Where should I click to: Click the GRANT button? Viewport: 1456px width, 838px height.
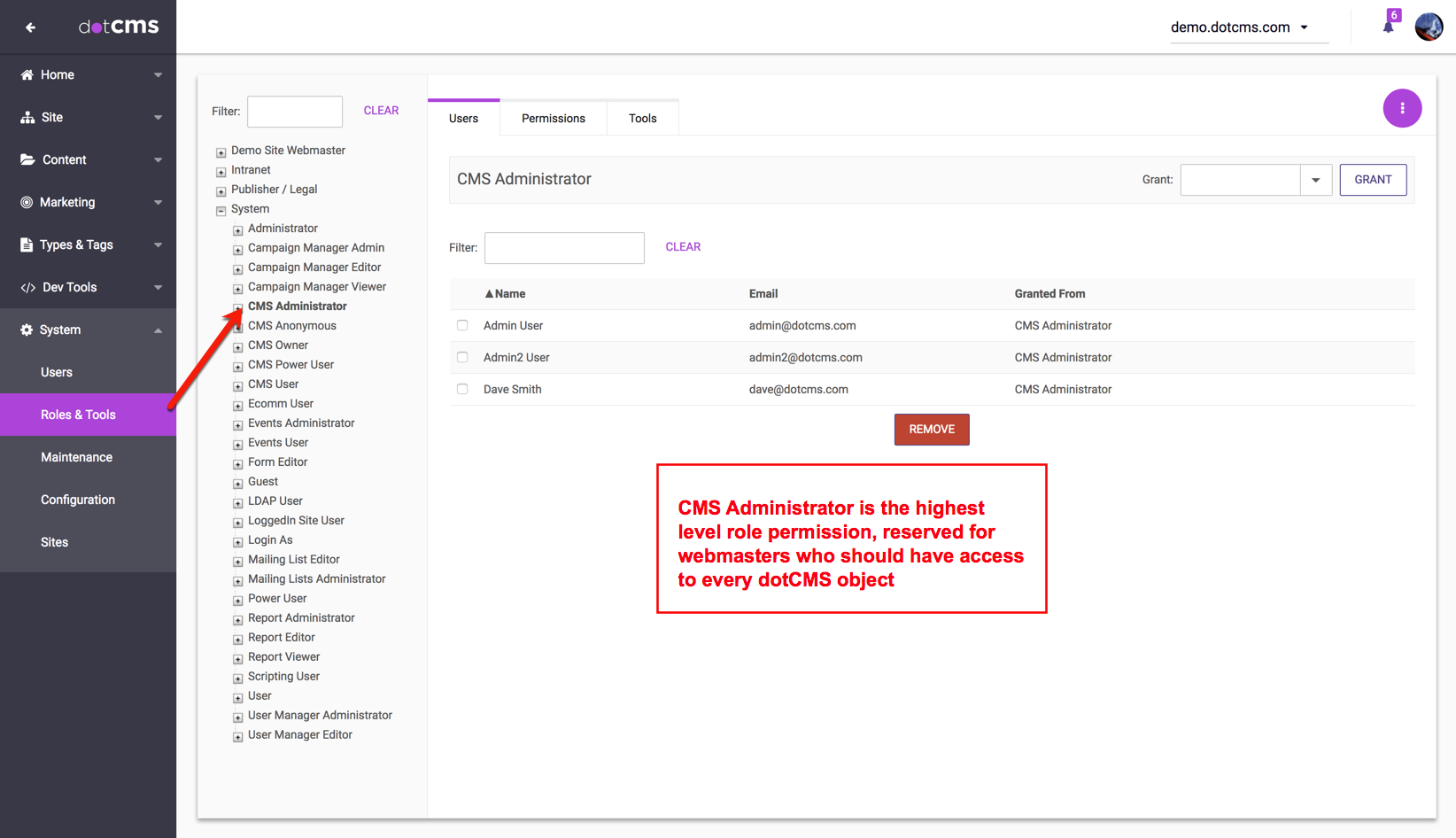coord(1373,180)
